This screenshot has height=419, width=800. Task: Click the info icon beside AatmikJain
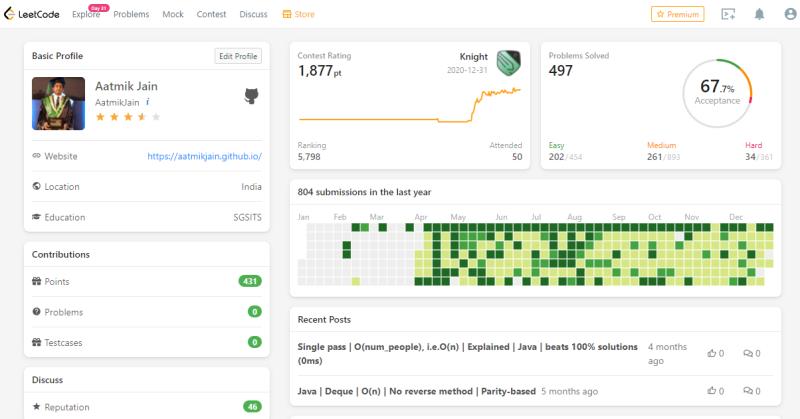tap(148, 102)
